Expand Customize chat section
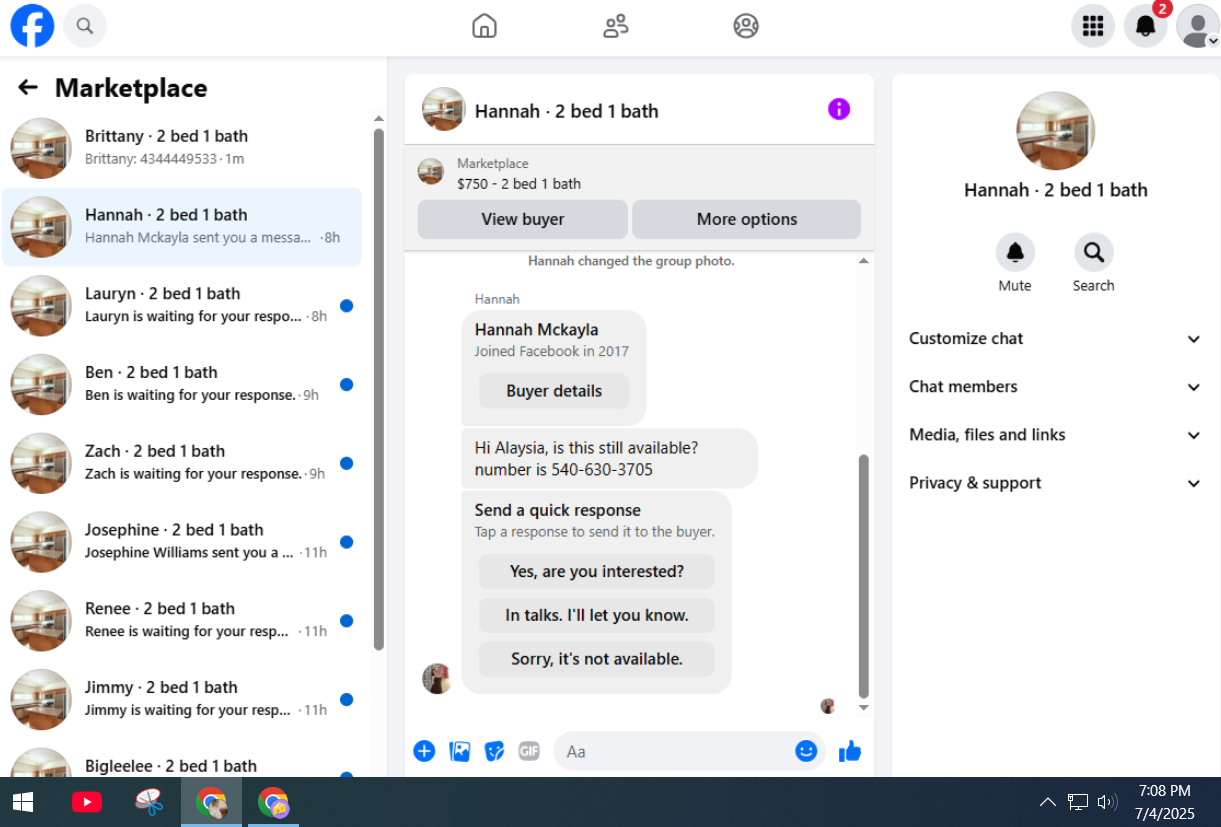This screenshot has height=827, width=1221. pos(1055,339)
